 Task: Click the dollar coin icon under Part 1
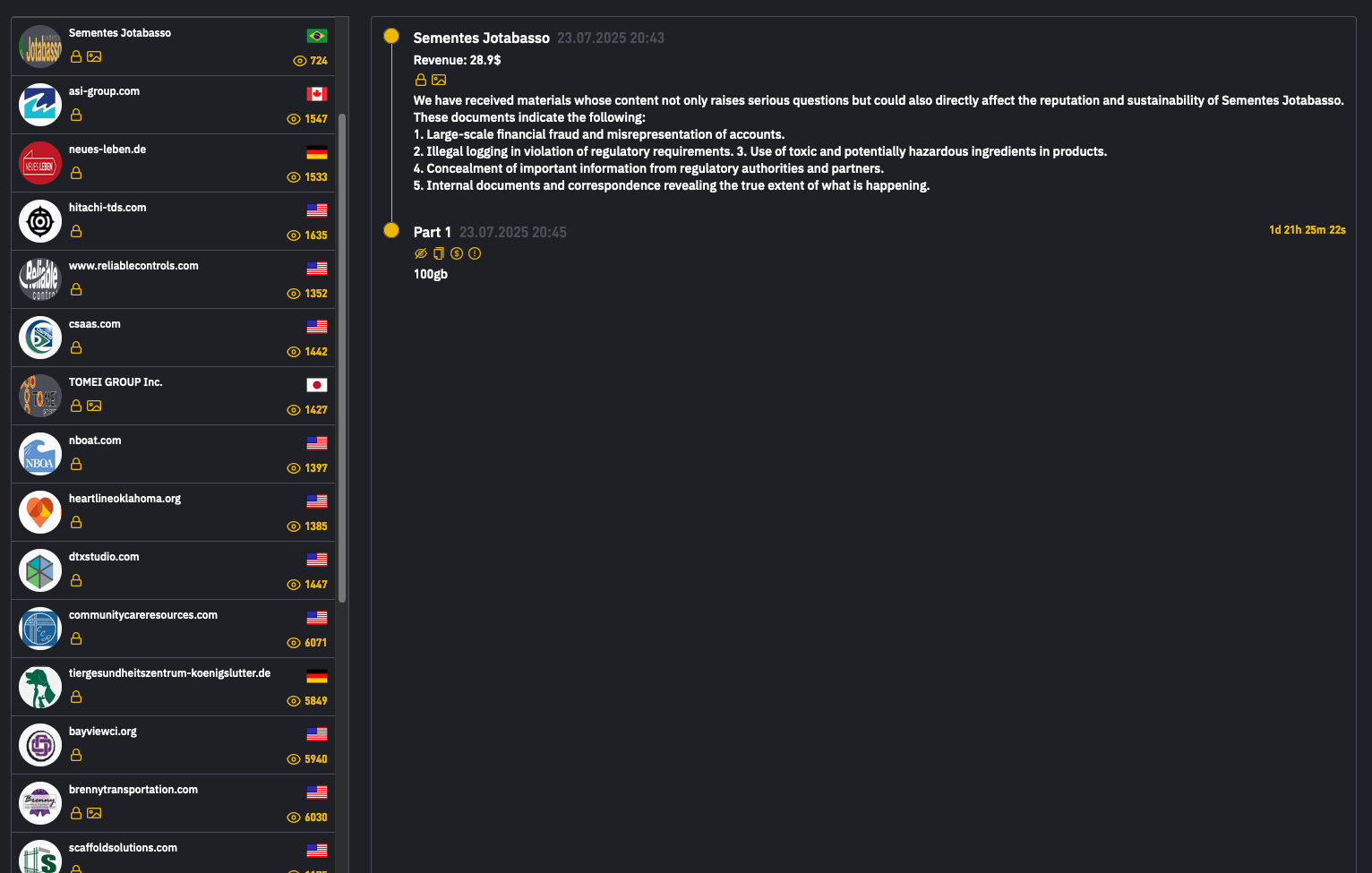457,253
